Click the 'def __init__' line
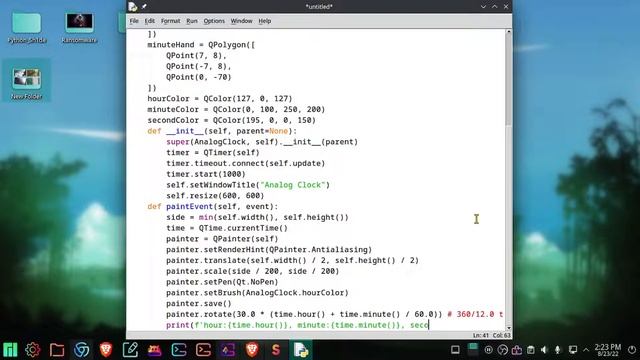The image size is (640, 360). tap(222, 131)
